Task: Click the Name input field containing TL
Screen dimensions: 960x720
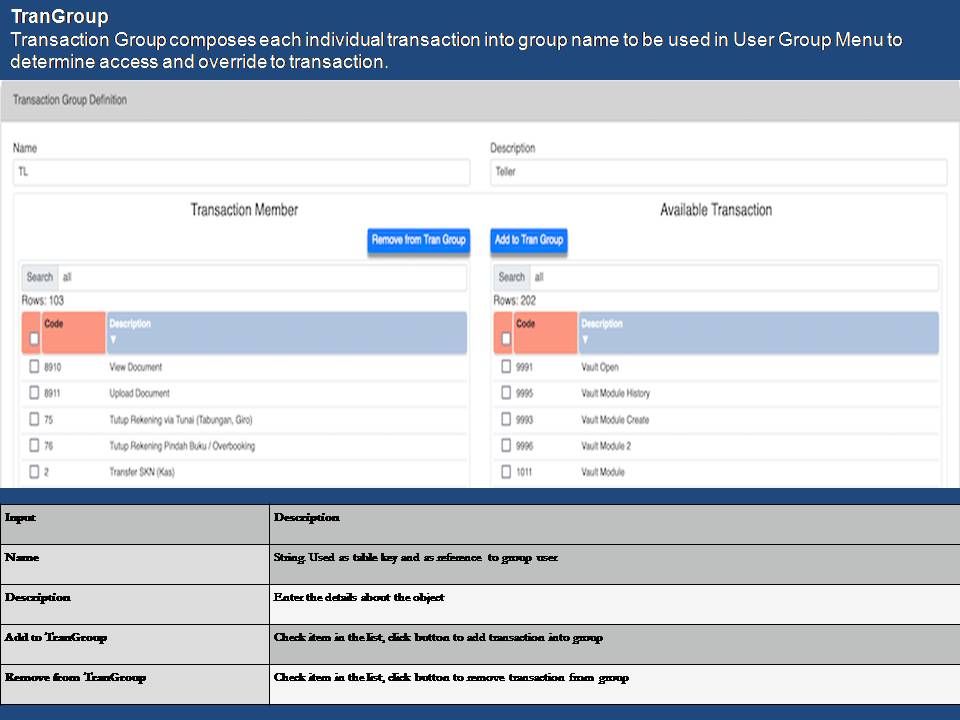Action: click(x=241, y=172)
